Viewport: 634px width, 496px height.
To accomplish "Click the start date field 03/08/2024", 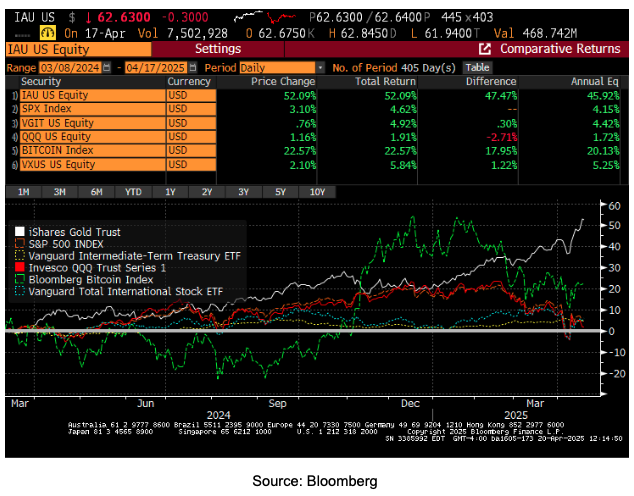I will click(70, 68).
